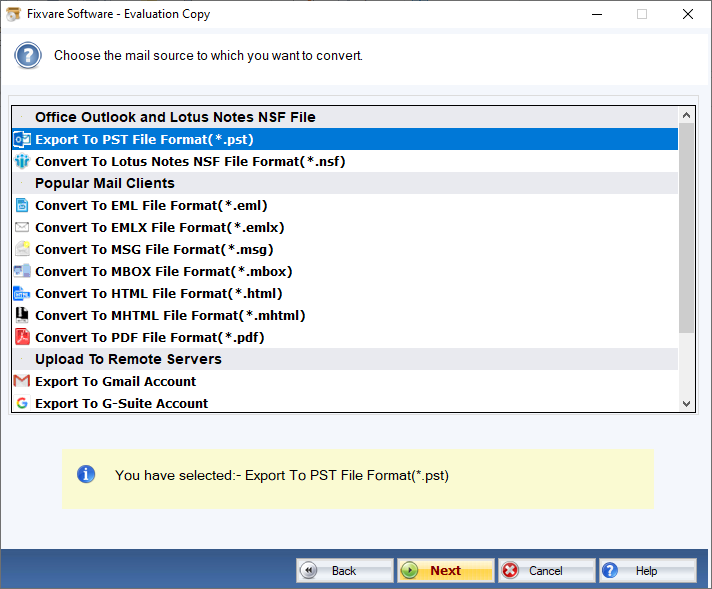This screenshot has height=589, width=712.
Task: Click the blue info icon in yellow panel
Action: pos(86,475)
